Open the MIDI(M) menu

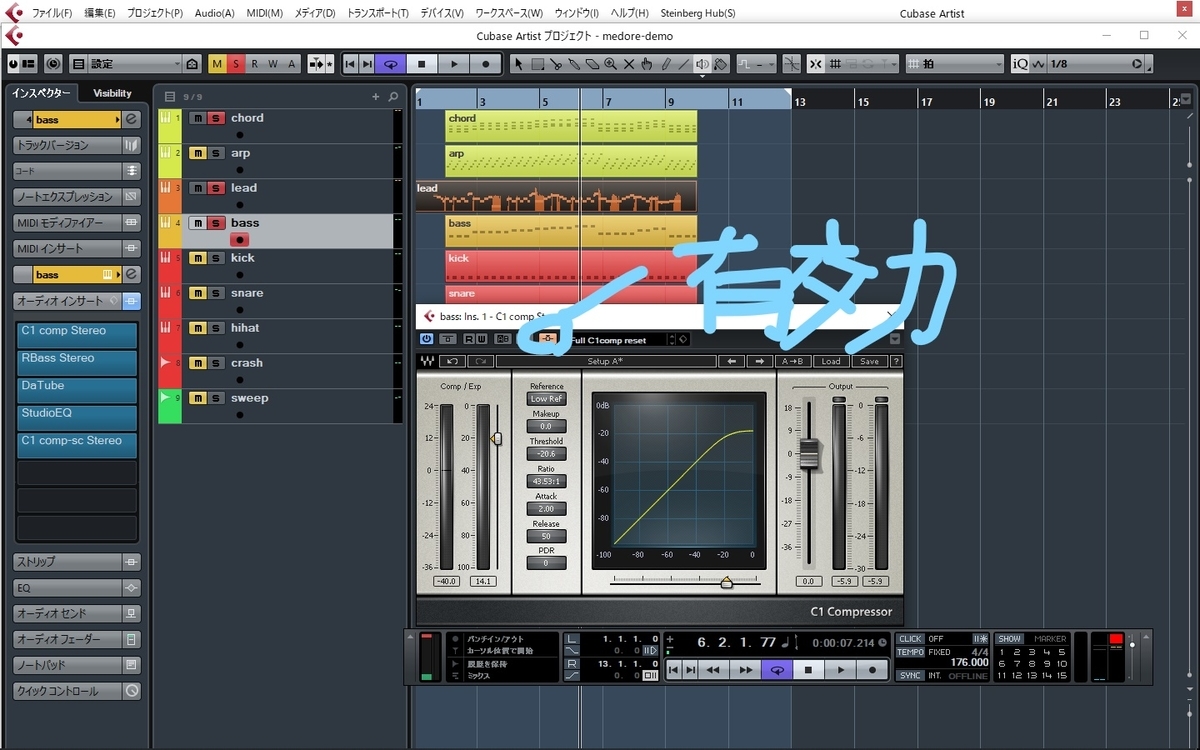tap(265, 13)
